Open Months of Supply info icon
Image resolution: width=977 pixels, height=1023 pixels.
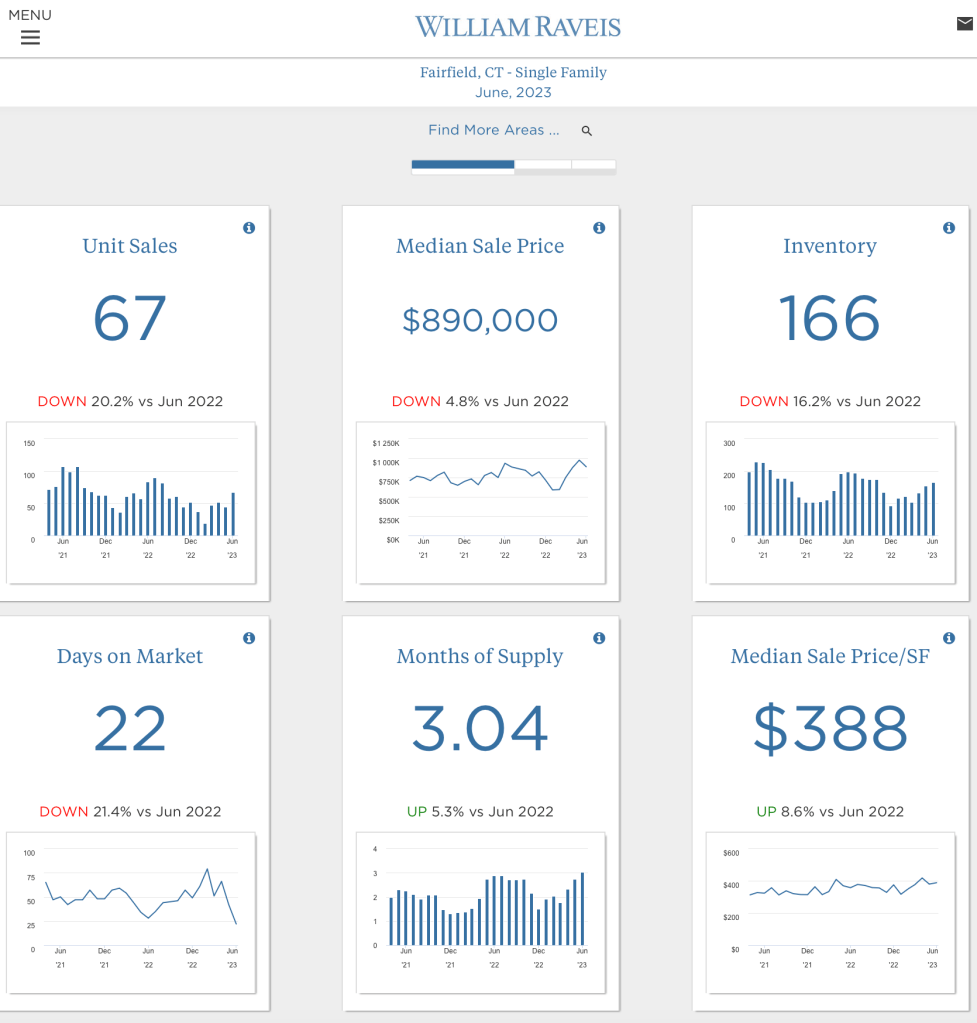click(599, 638)
